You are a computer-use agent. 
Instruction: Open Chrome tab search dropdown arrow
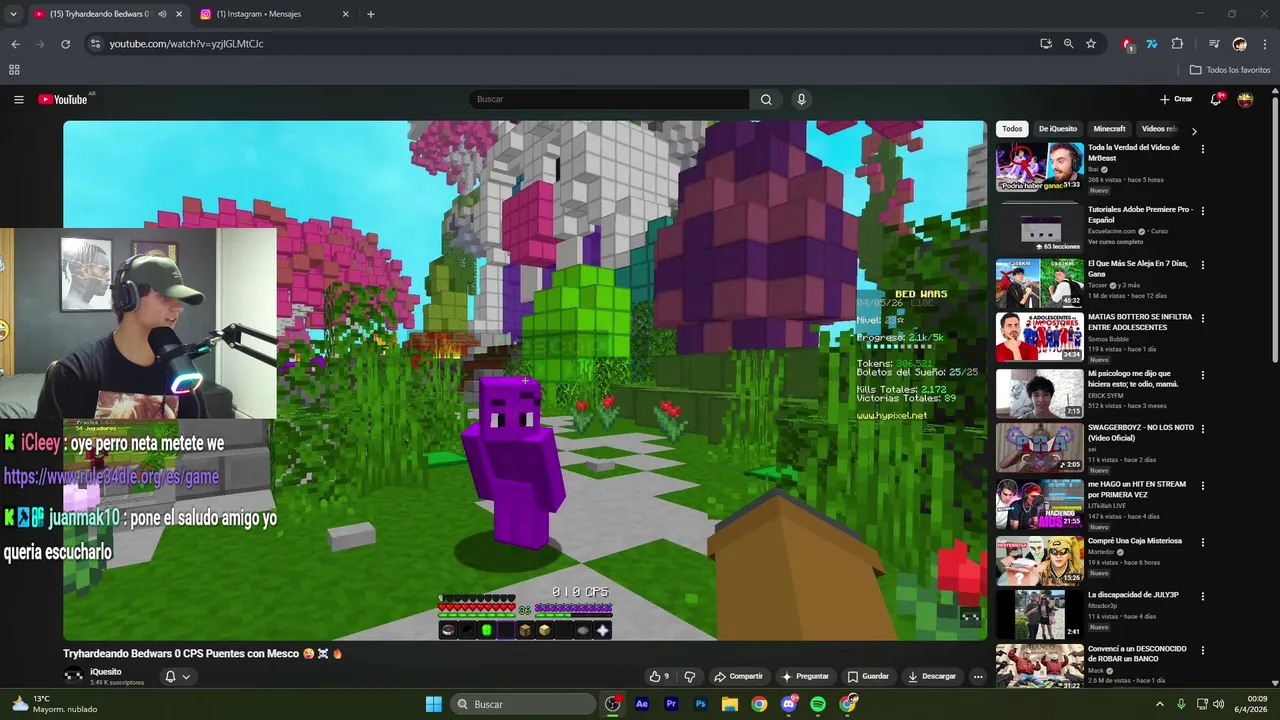[13, 14]
